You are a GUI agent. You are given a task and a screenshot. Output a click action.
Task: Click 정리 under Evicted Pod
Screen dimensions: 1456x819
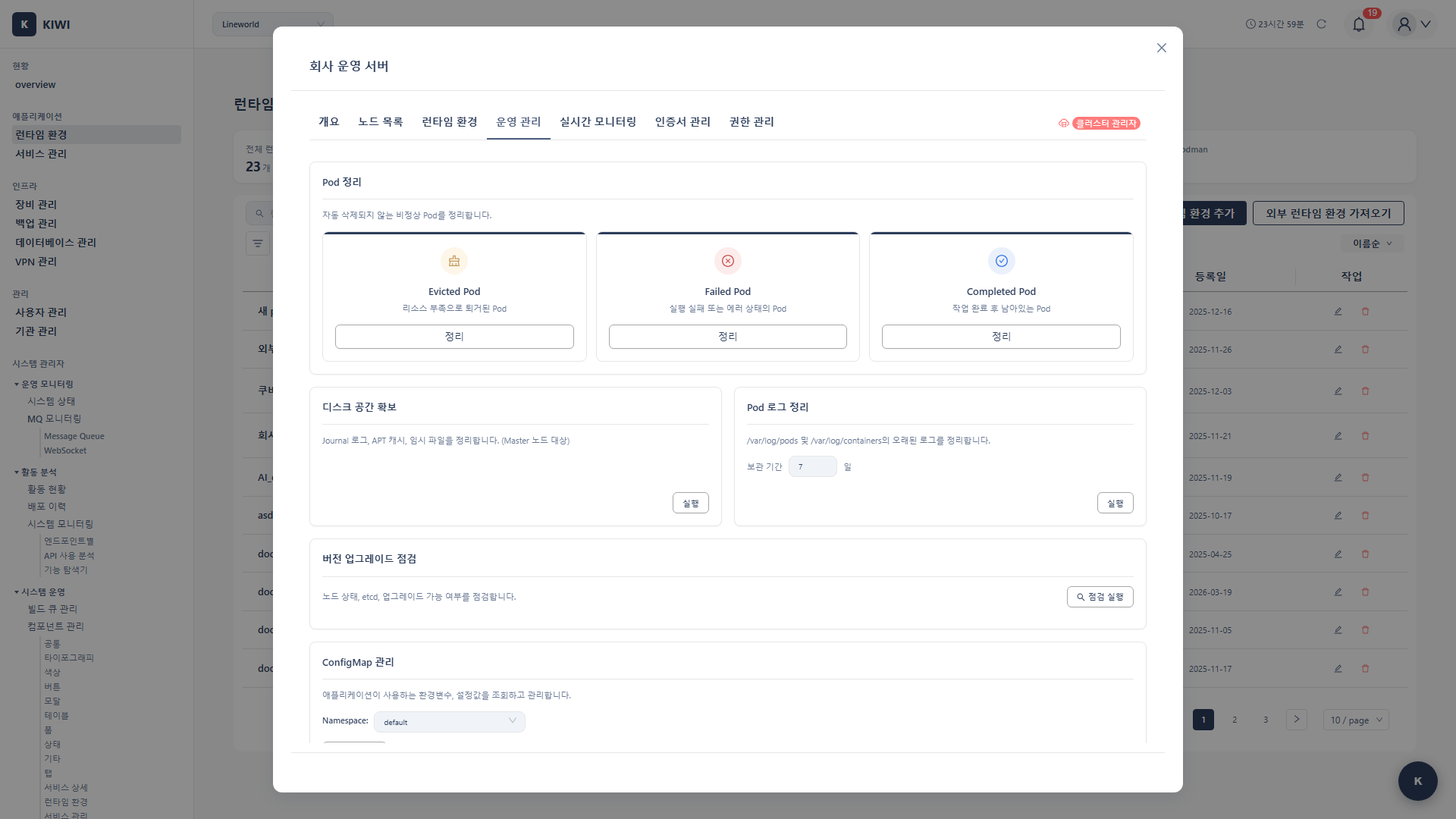point(454,337)
